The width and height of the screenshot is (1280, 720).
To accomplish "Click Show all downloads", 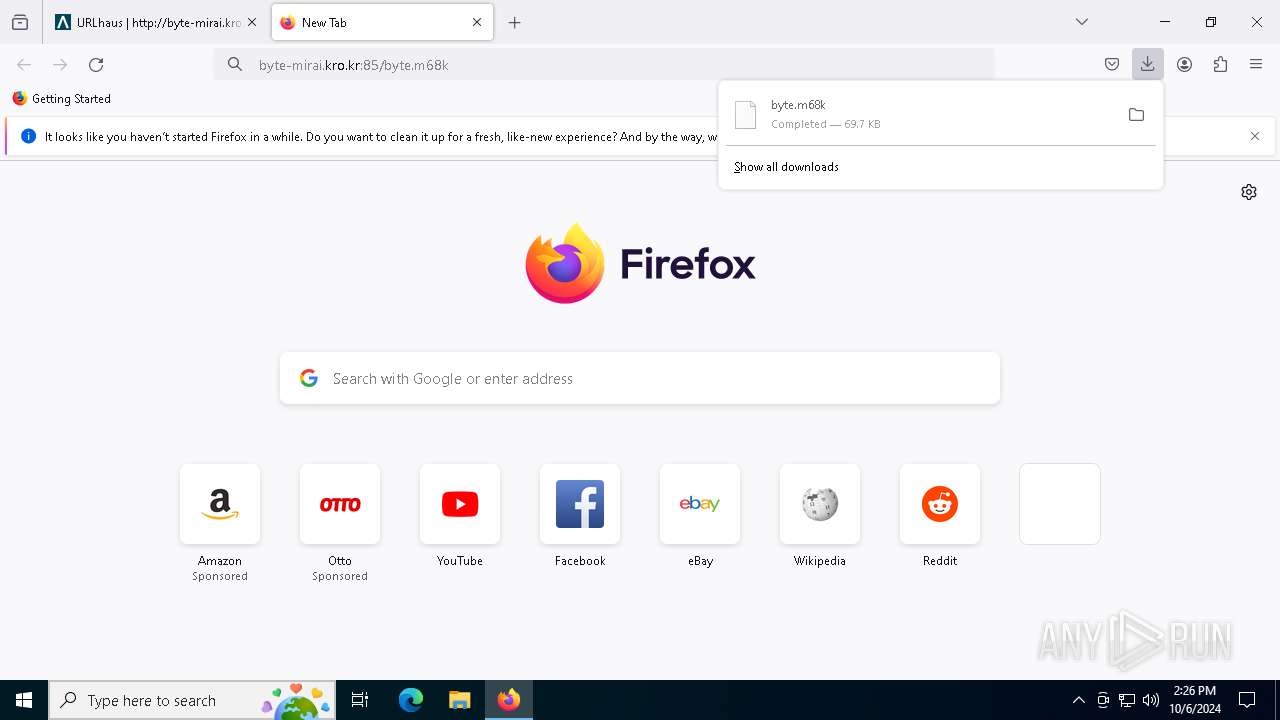I will (x=786, y=167).
